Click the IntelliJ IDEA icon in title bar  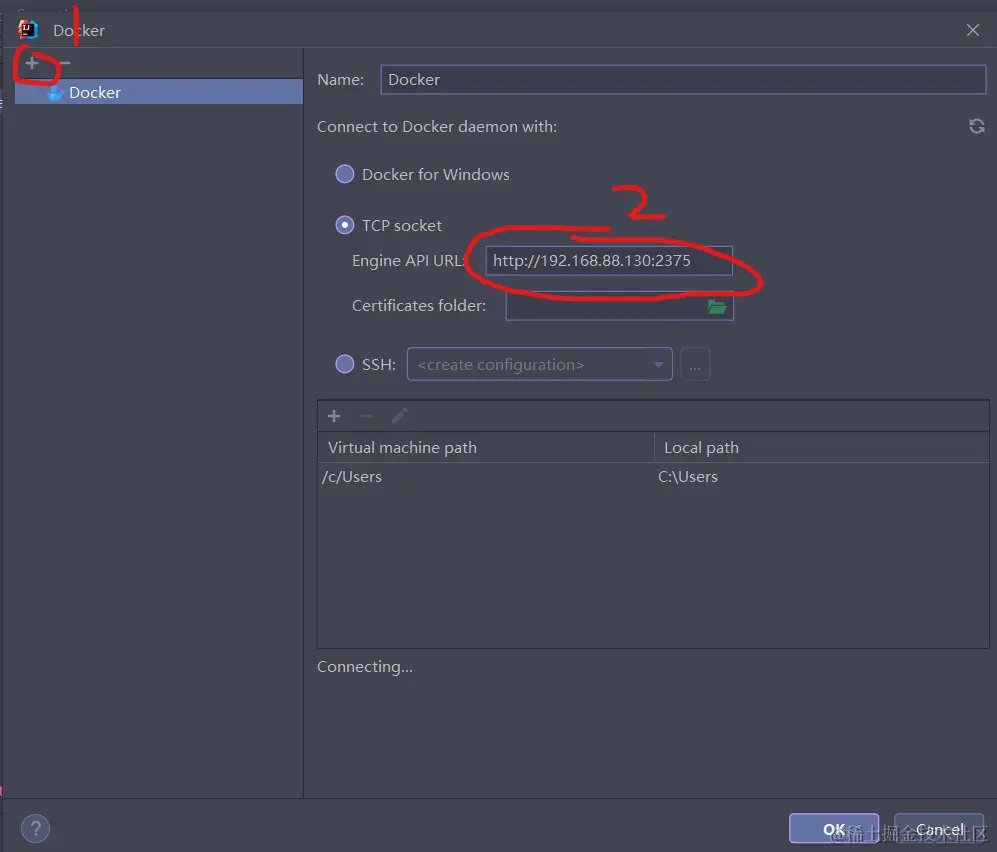pyautogui.click(x=27, y=29)
